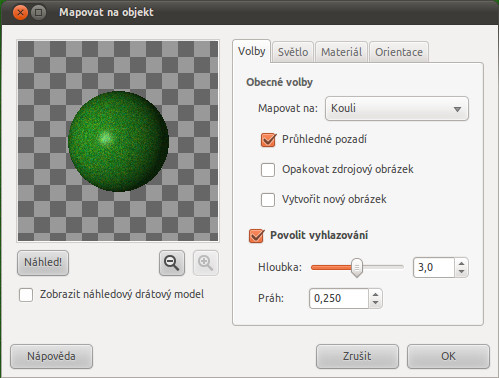Uncheck Průhledné pozadí checkbox
This screenshot has height=378, width=499.
[268, 140]
